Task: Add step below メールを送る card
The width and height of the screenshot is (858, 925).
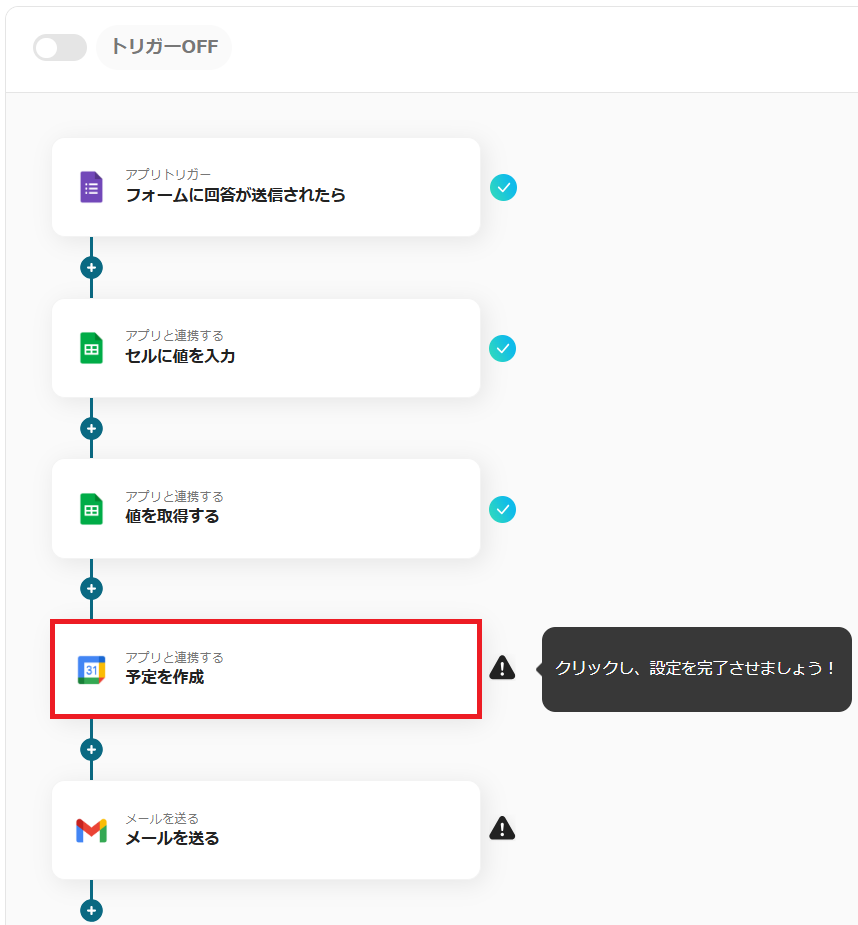Action: [x=91, y=910]
